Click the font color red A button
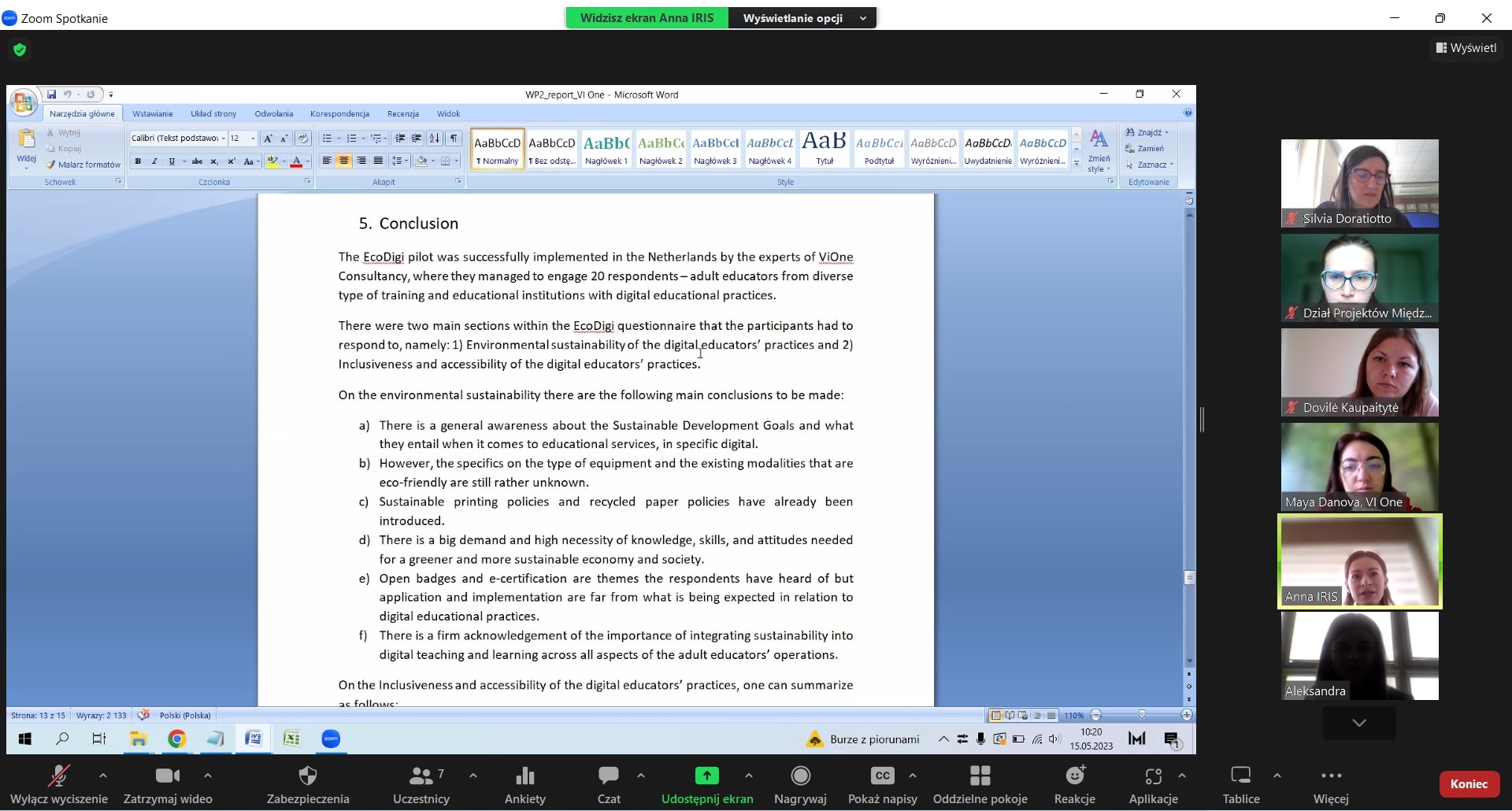 [x=296, y=161]
